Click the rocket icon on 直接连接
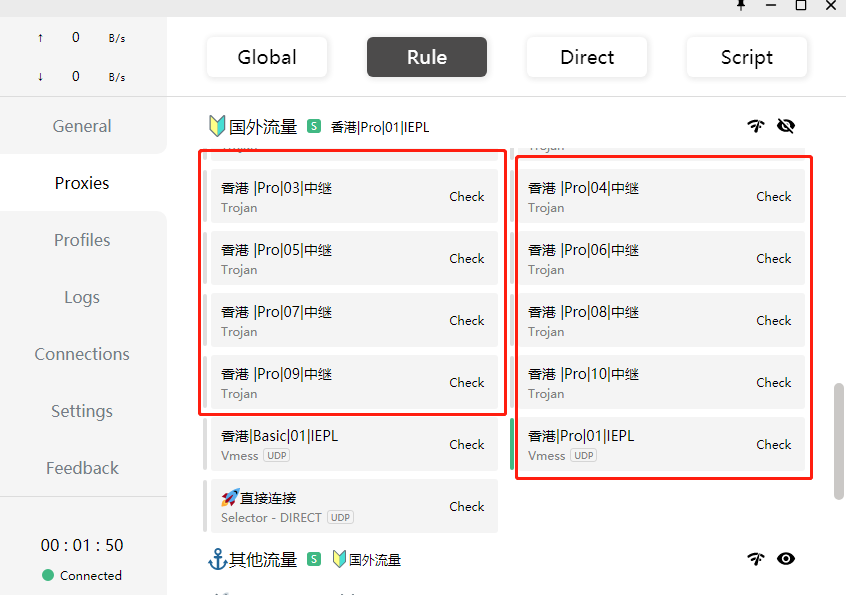The width and height of the screenshot is (846, 595). [229, 498]
